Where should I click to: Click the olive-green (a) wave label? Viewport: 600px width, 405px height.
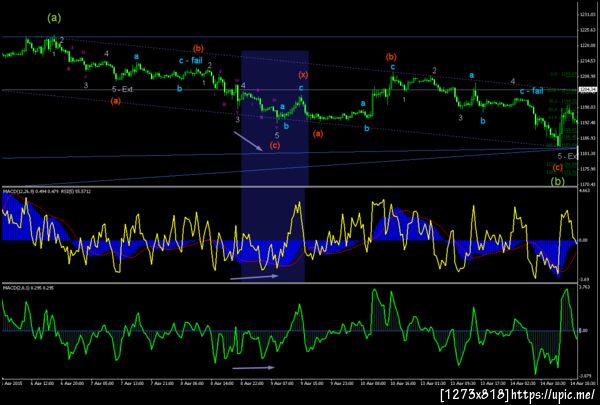[x=54, y=18]
